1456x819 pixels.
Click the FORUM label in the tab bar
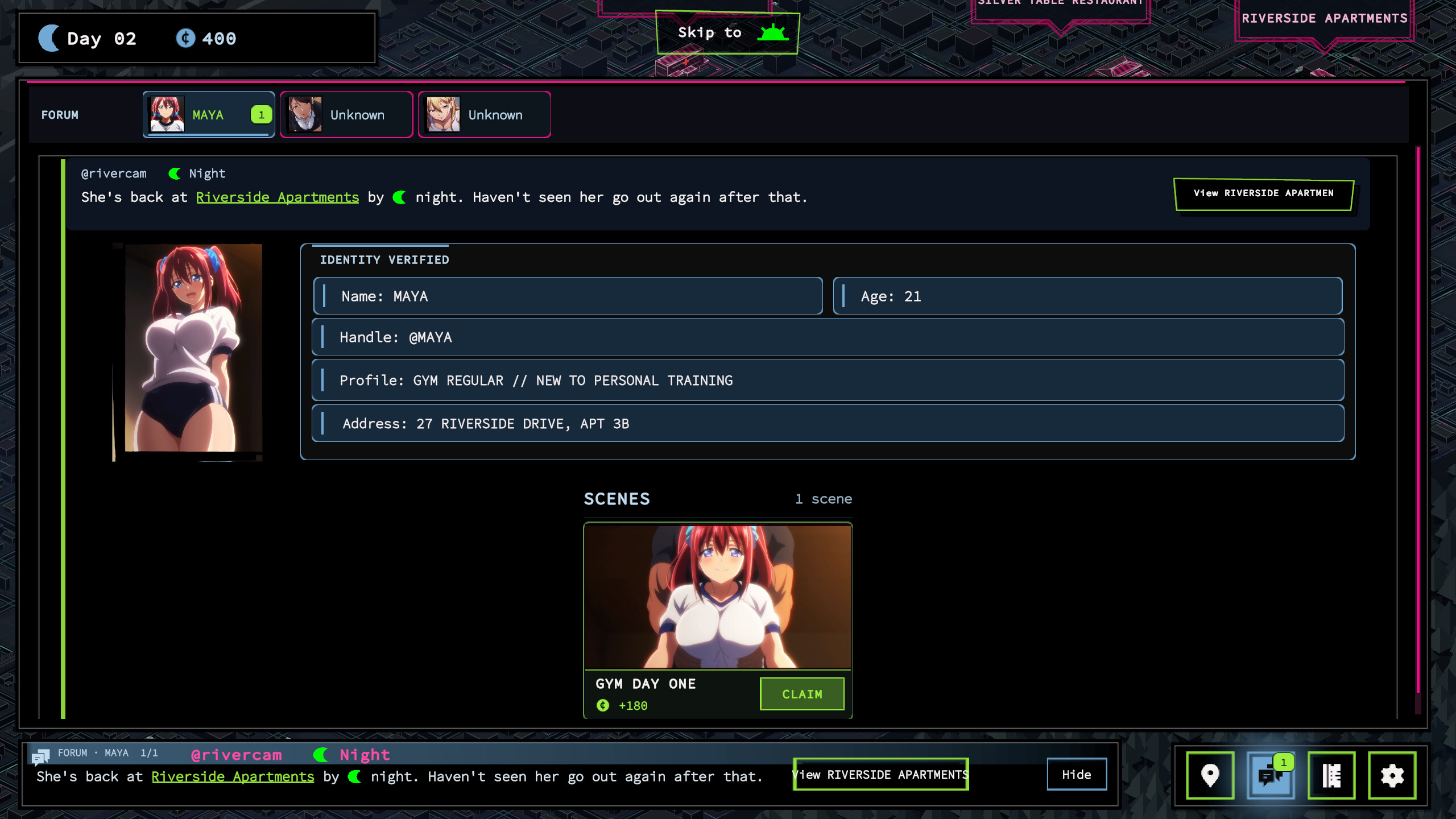(60, 115)
